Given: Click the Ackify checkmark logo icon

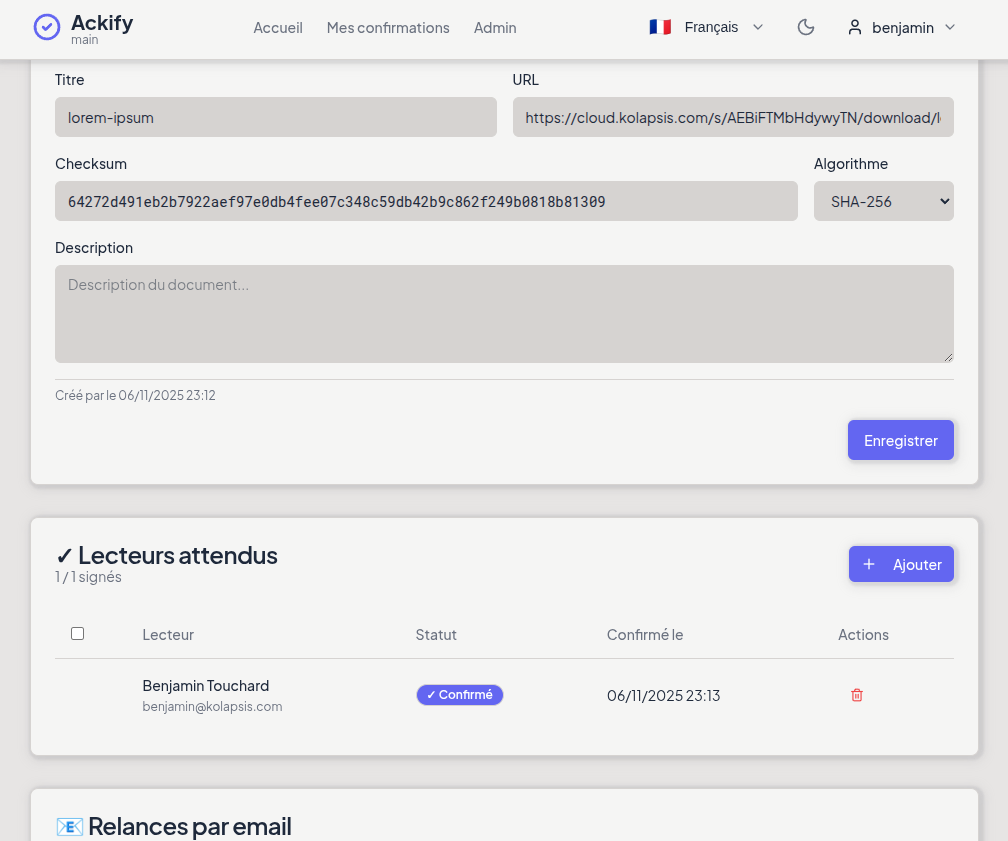Looking at the screenshot, I should point(47,27).
